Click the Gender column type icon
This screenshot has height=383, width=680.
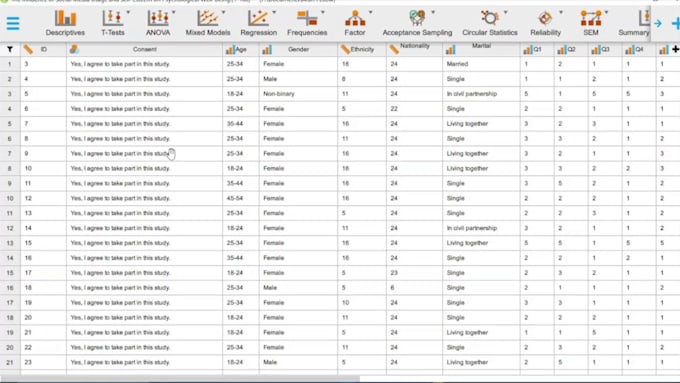pos(267,50)
